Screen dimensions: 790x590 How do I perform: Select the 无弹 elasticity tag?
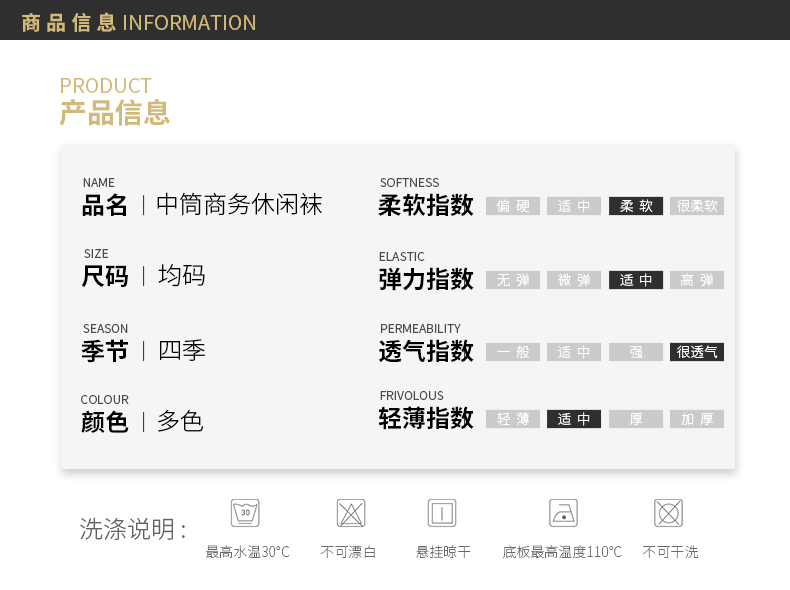tap(513, 280)
